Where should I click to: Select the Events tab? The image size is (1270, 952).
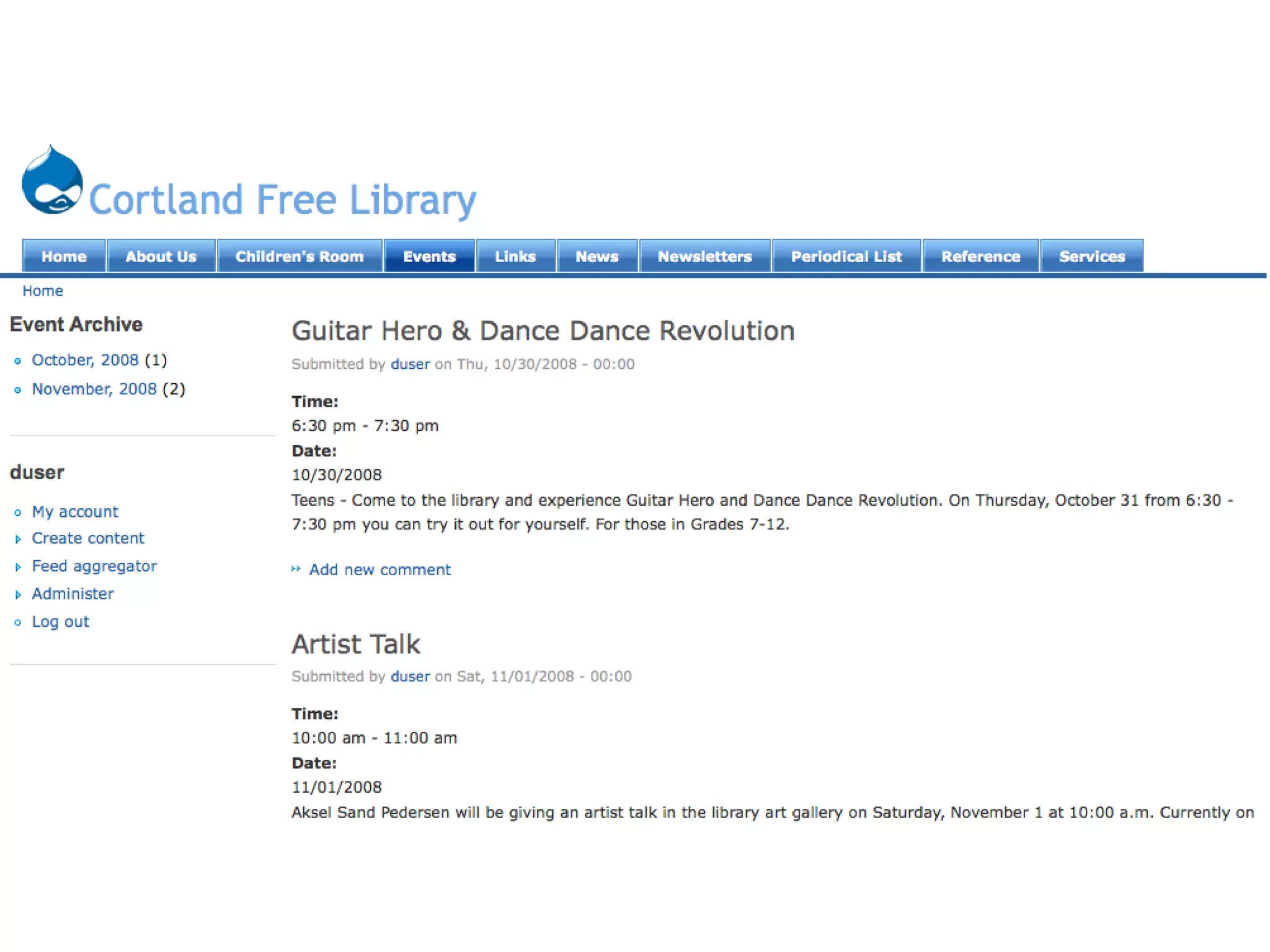[x=429, y=256]
